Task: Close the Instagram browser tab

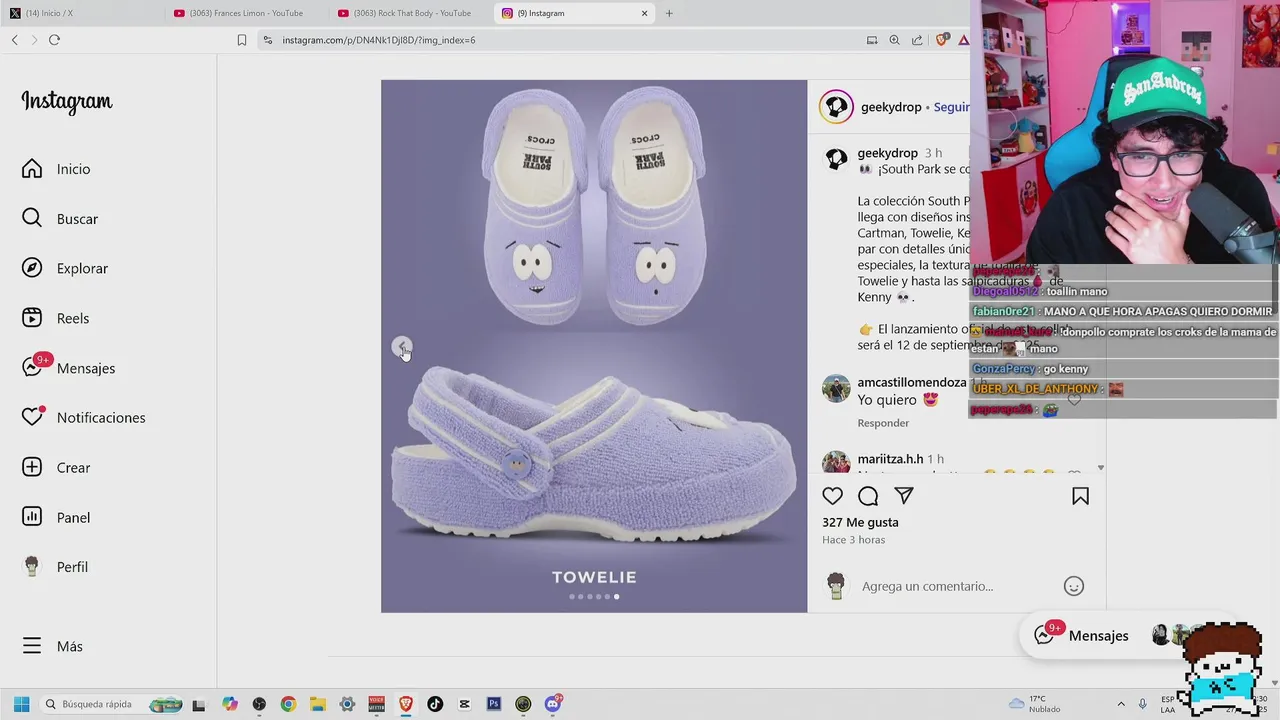Action: 644,13
